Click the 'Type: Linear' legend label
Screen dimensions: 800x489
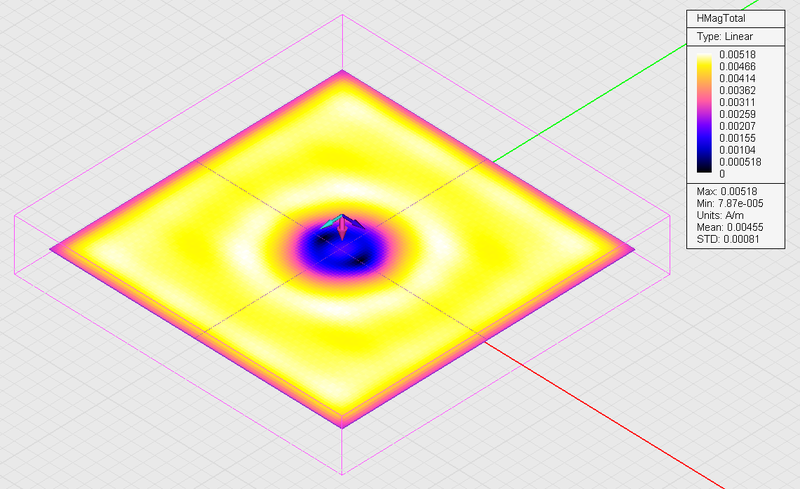click(724, 37)
